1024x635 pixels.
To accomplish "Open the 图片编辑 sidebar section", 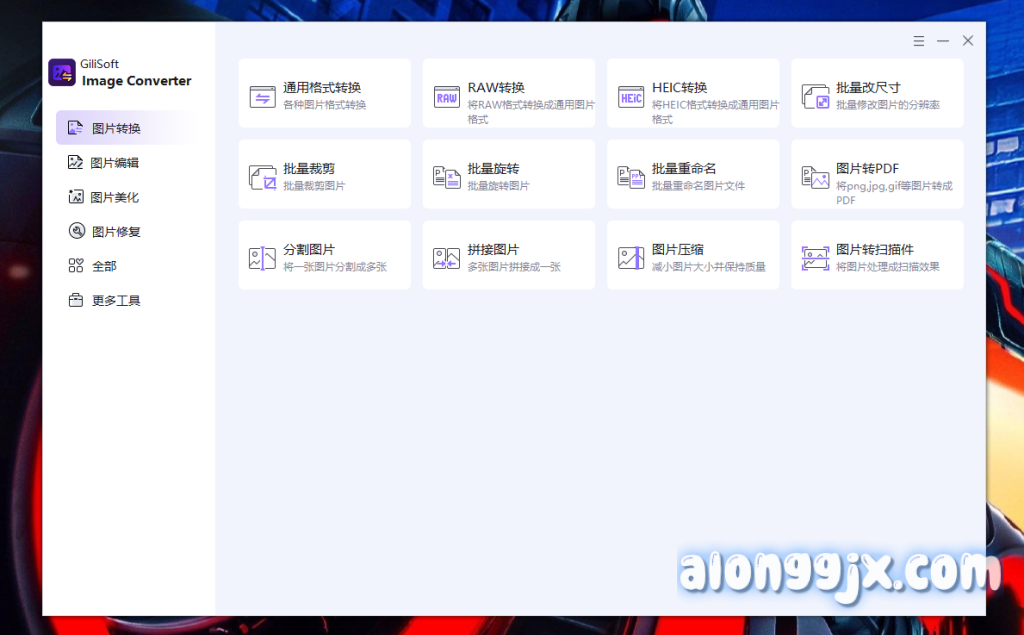I will 114,163.
